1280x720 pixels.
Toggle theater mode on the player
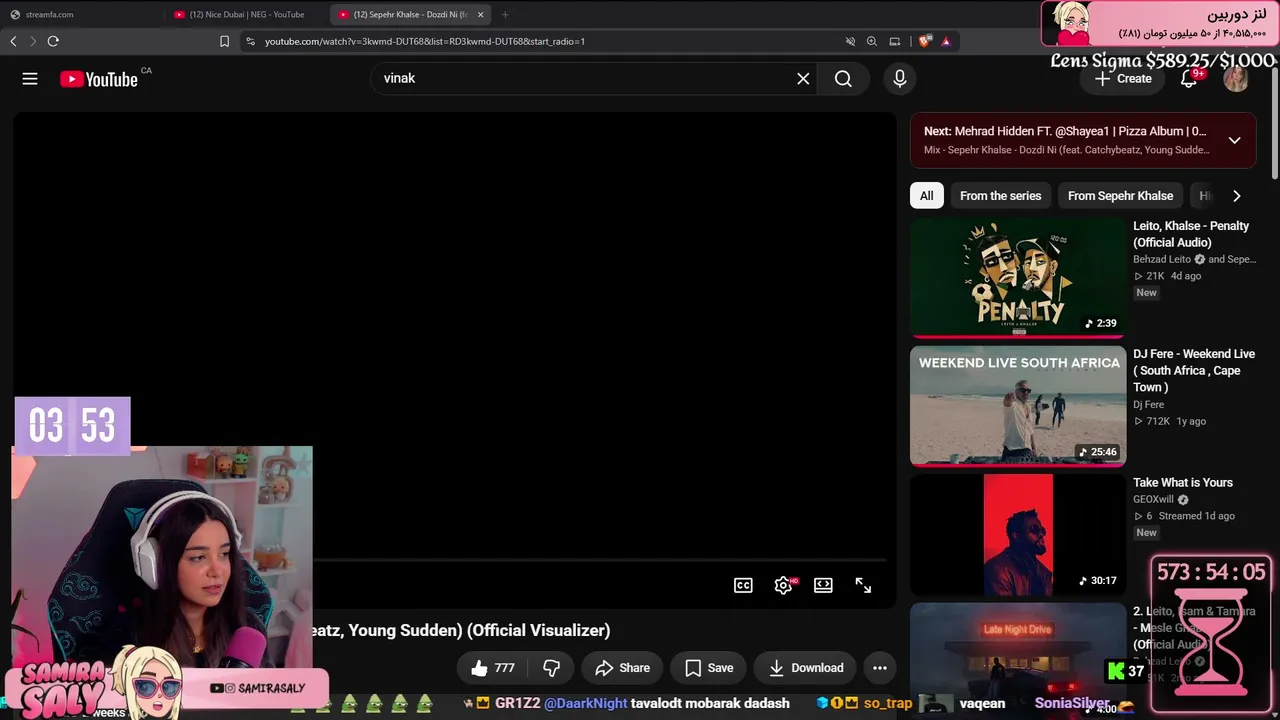[823, 586]
